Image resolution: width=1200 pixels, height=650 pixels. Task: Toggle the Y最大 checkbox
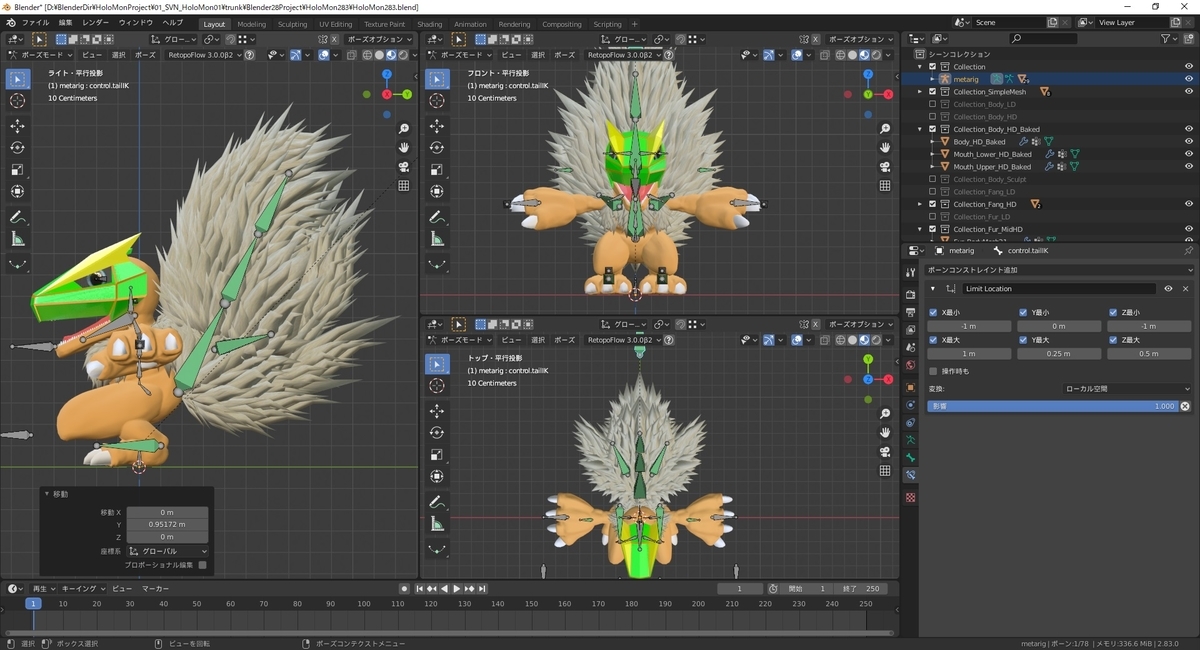(x=1023, y=340)
